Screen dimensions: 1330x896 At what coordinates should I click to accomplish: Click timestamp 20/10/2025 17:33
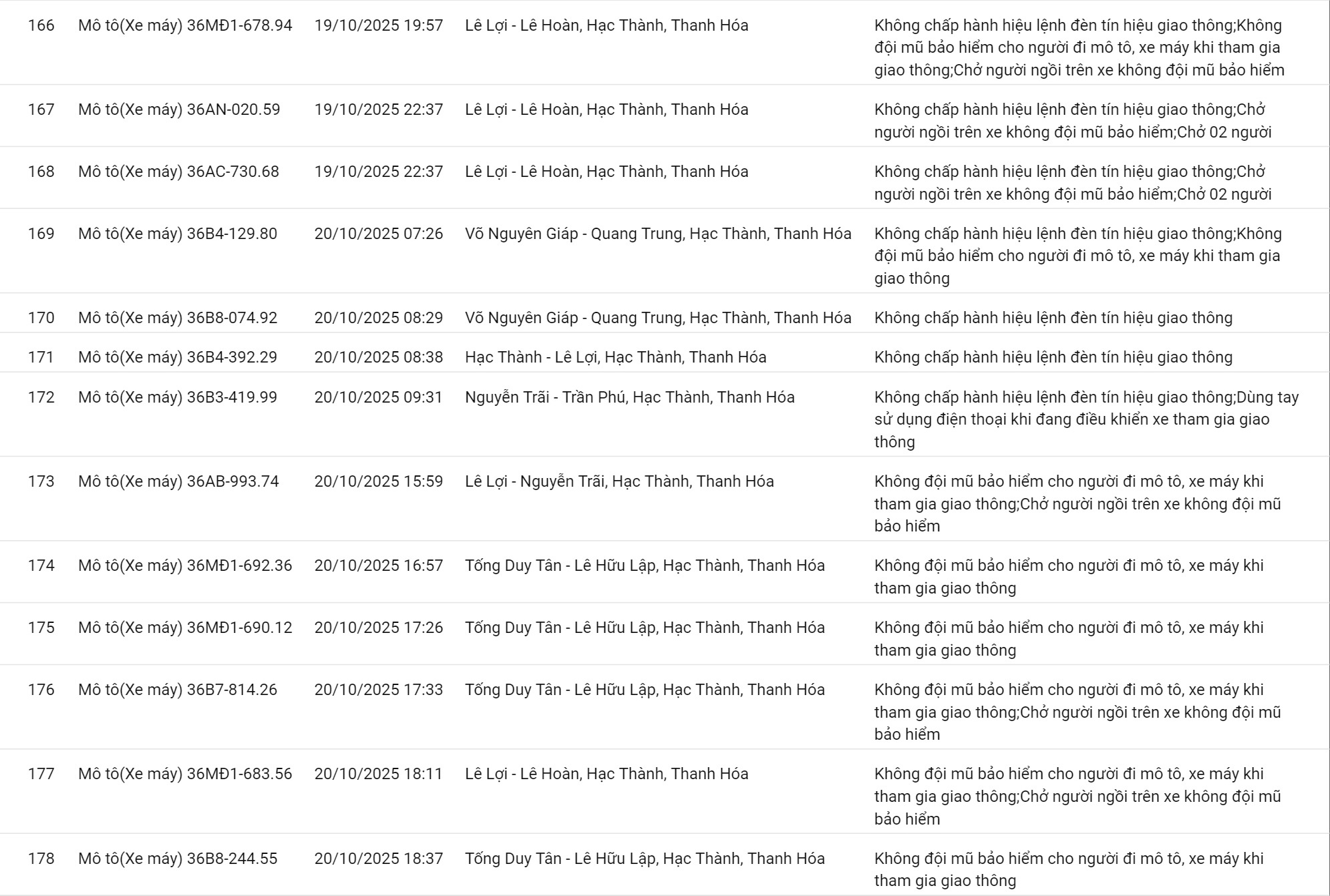click(x=378, y=690)
